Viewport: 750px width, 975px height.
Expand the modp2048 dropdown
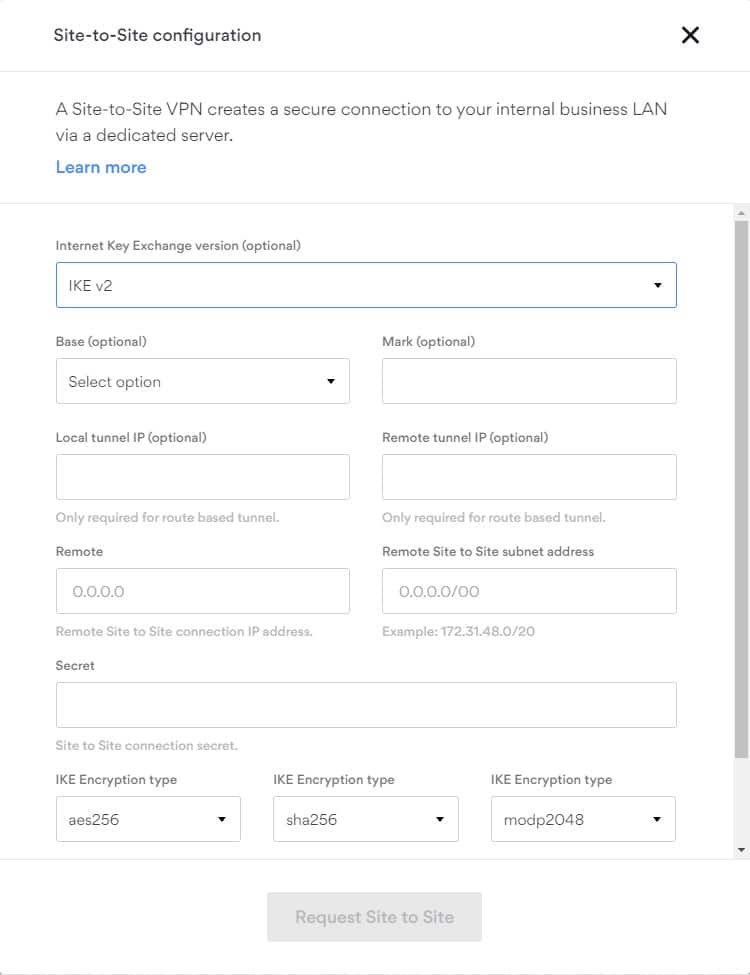583,819
